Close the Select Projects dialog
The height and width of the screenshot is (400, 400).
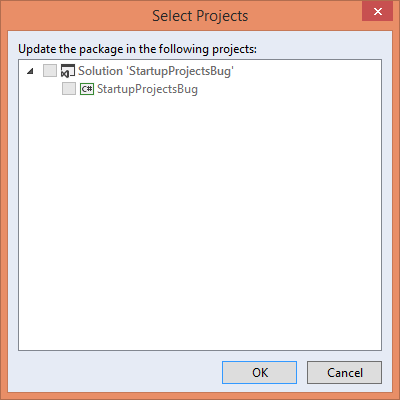[377, 11]
